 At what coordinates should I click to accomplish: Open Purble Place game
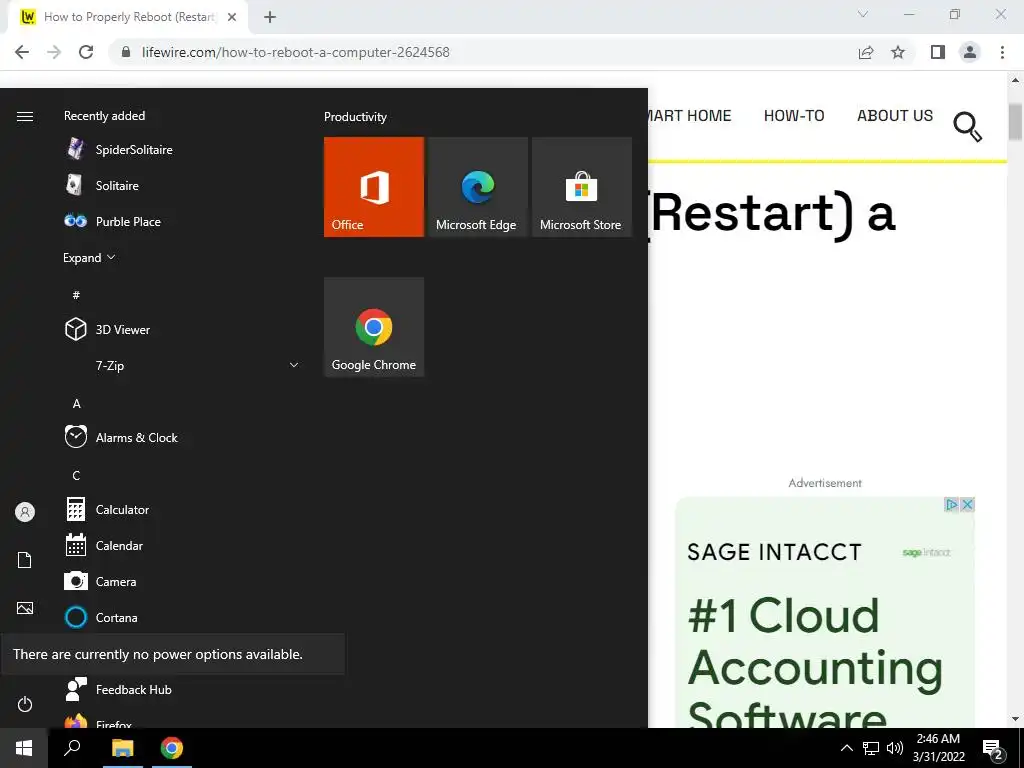click(x=112, y=221)
